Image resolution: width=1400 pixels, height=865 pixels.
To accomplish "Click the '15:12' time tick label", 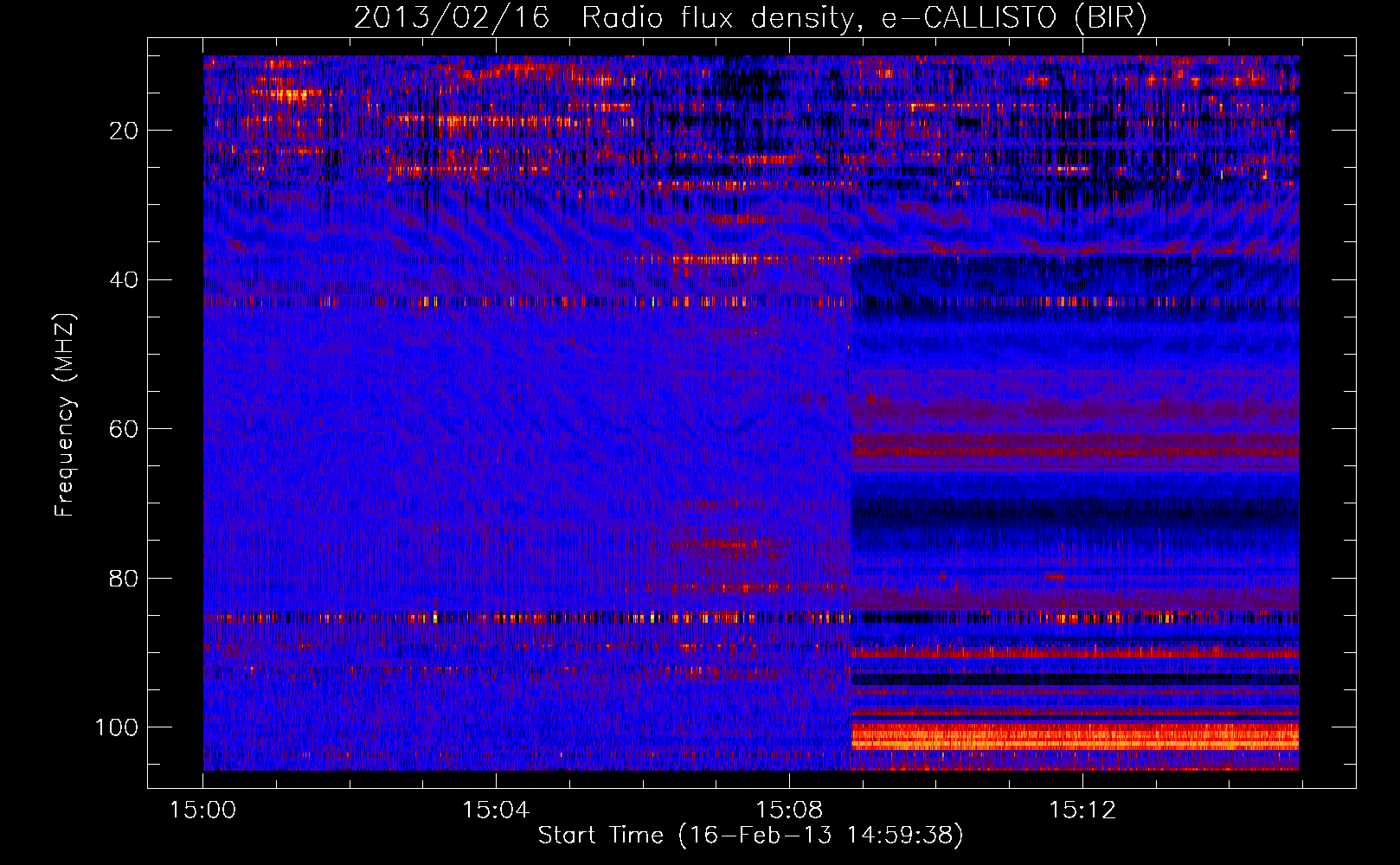I will pyautogui.click(x=1082, y=811).
